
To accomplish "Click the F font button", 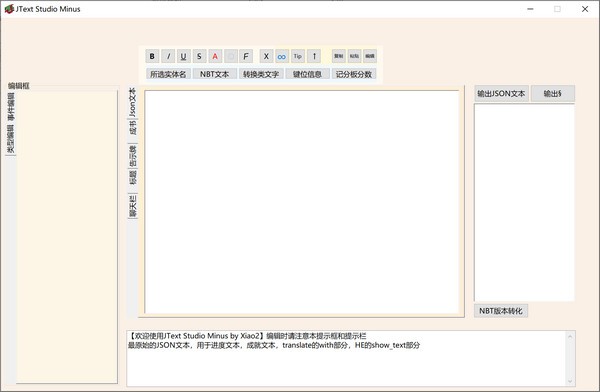I will pyautogui.click(x=246, y=56).
